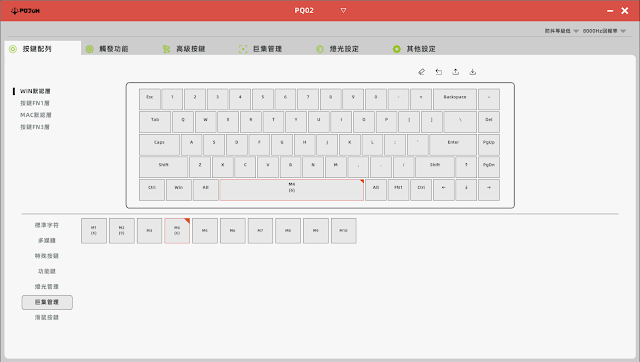640x362 pixels.
Task: Choose the M3 macro tile
Action: 149,231
